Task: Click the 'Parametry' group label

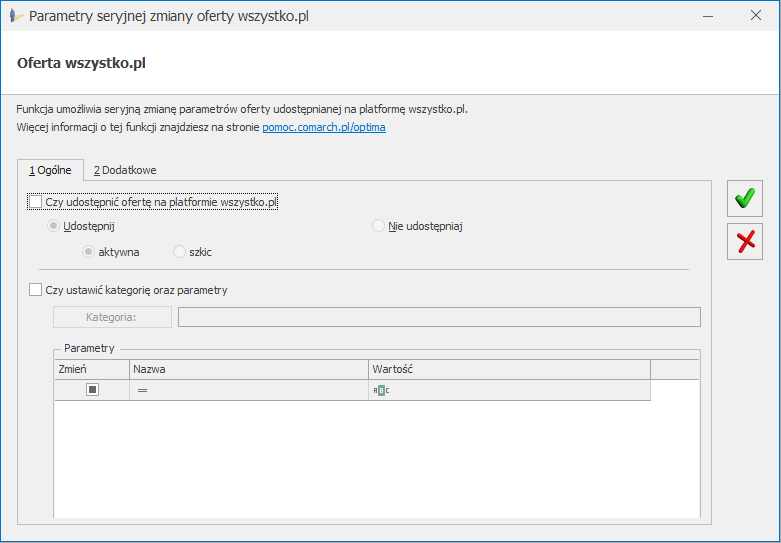Action: pyautogui.click(x=89, y=348)
